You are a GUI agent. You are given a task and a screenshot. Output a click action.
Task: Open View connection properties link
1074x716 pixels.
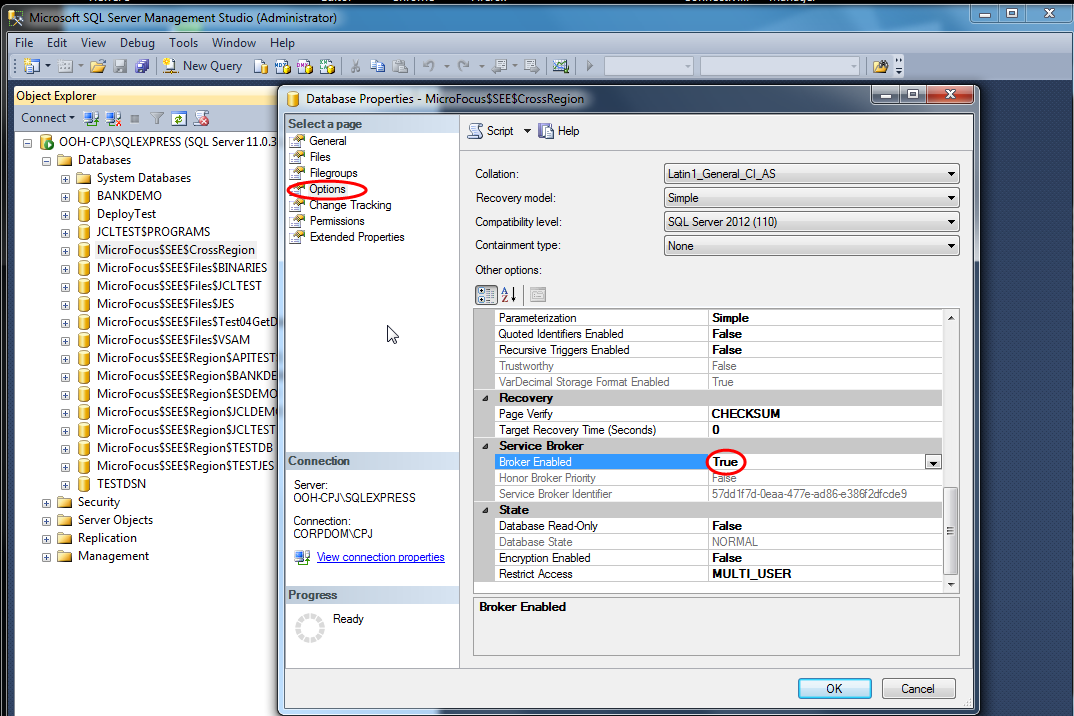[x=380, y=557]
